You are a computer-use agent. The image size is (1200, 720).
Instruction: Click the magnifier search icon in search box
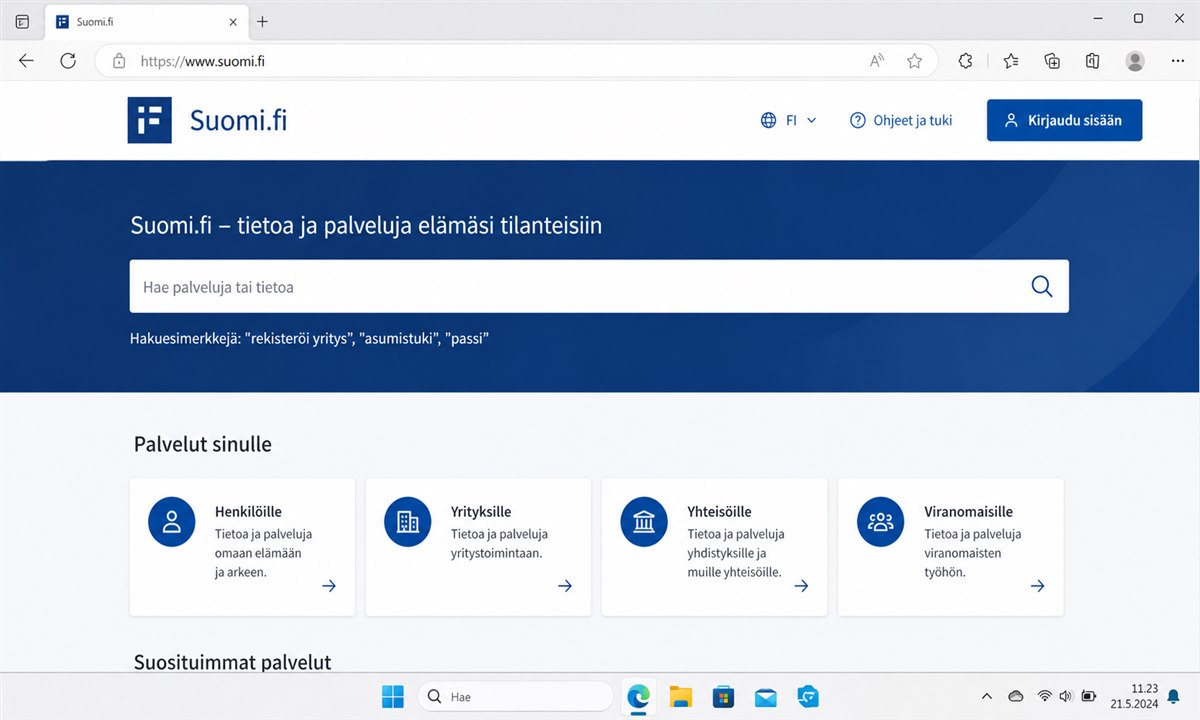coord(1041,287)
